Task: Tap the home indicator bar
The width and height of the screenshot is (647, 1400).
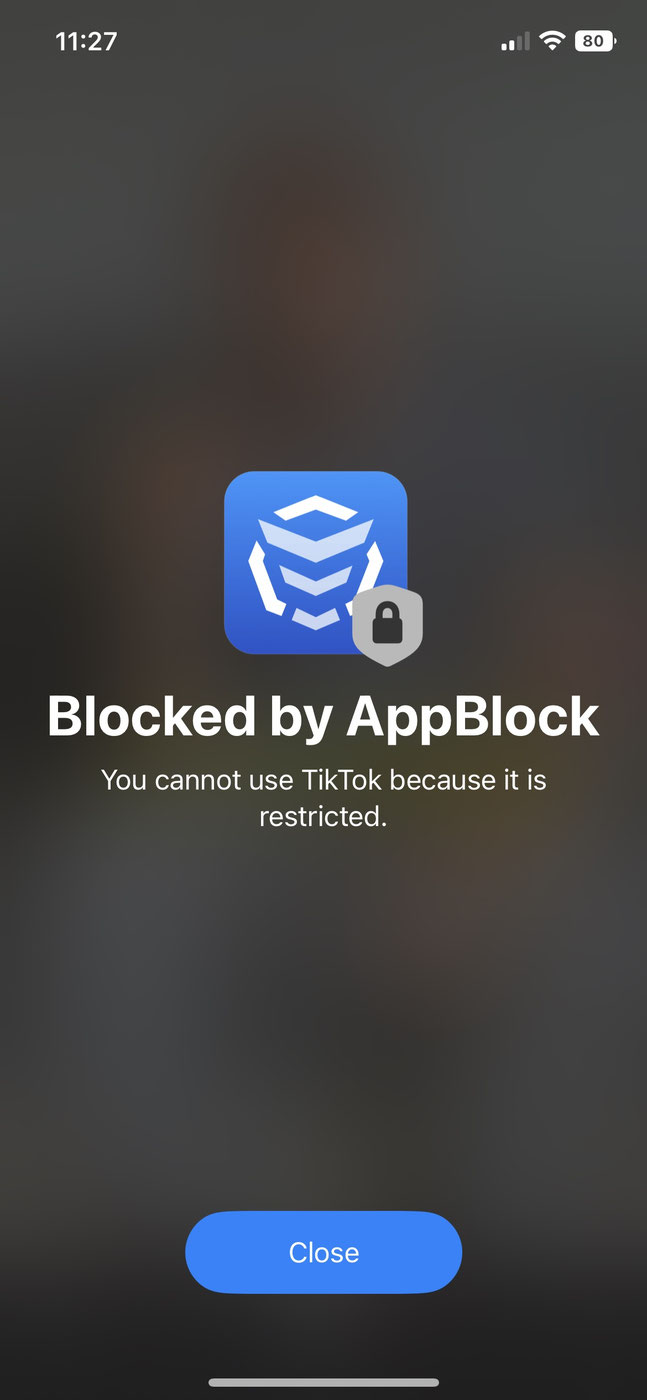Action: pos(323,1382)
